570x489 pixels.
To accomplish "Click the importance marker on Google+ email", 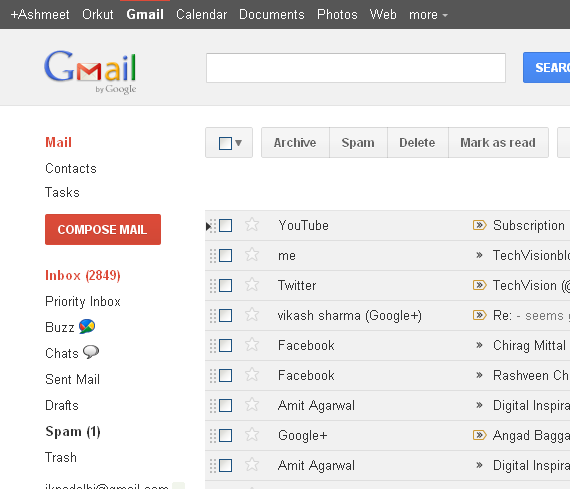I will point(479,435).
